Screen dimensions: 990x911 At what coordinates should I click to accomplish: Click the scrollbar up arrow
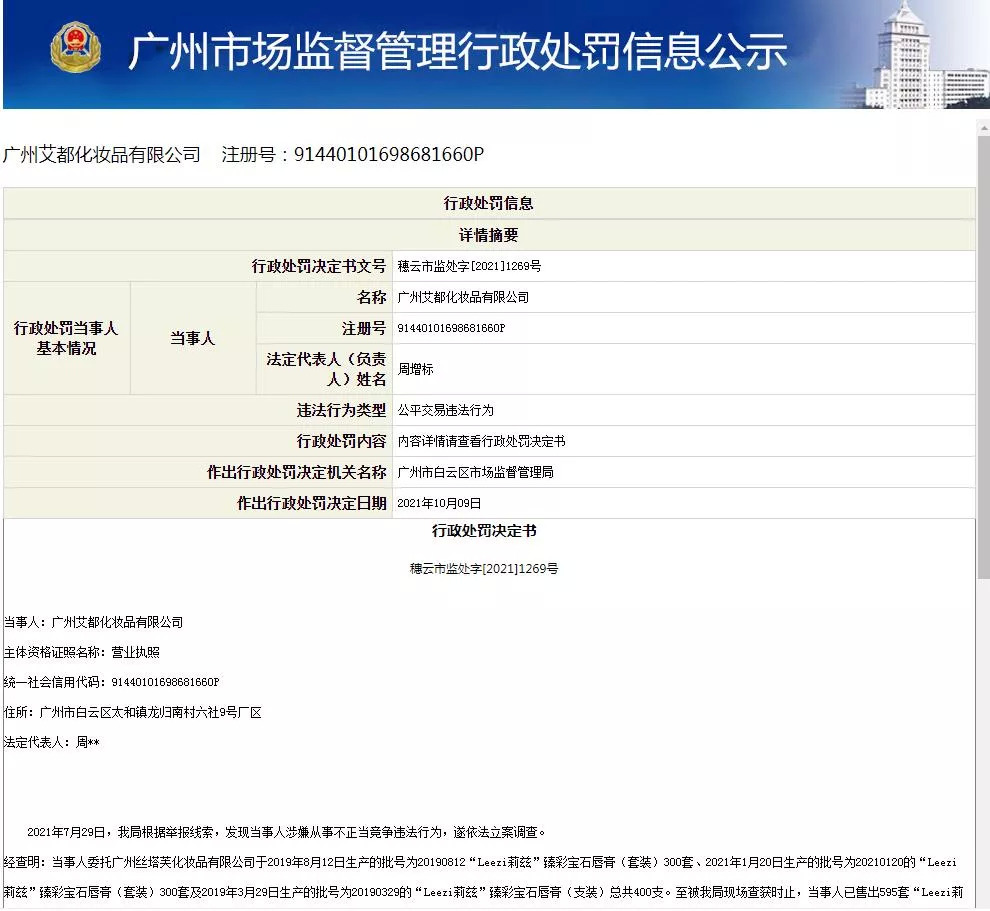pos(983,128)
